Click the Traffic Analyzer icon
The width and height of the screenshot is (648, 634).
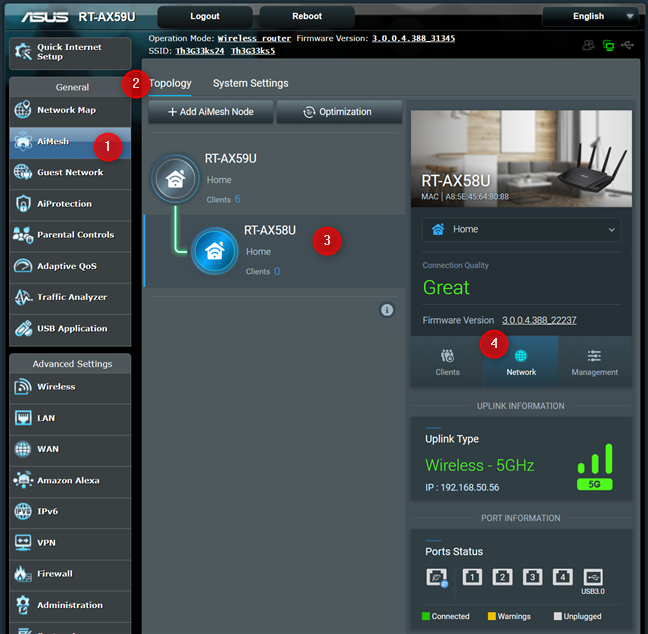click(23, 297)
